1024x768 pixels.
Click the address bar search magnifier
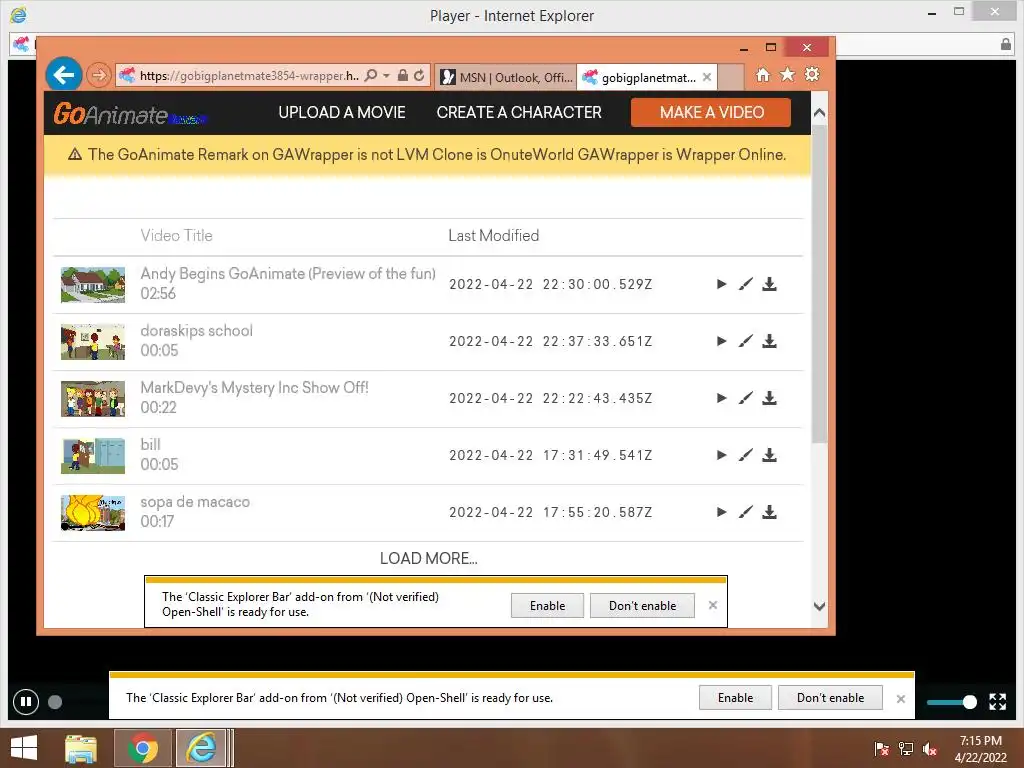pos(371,76)
